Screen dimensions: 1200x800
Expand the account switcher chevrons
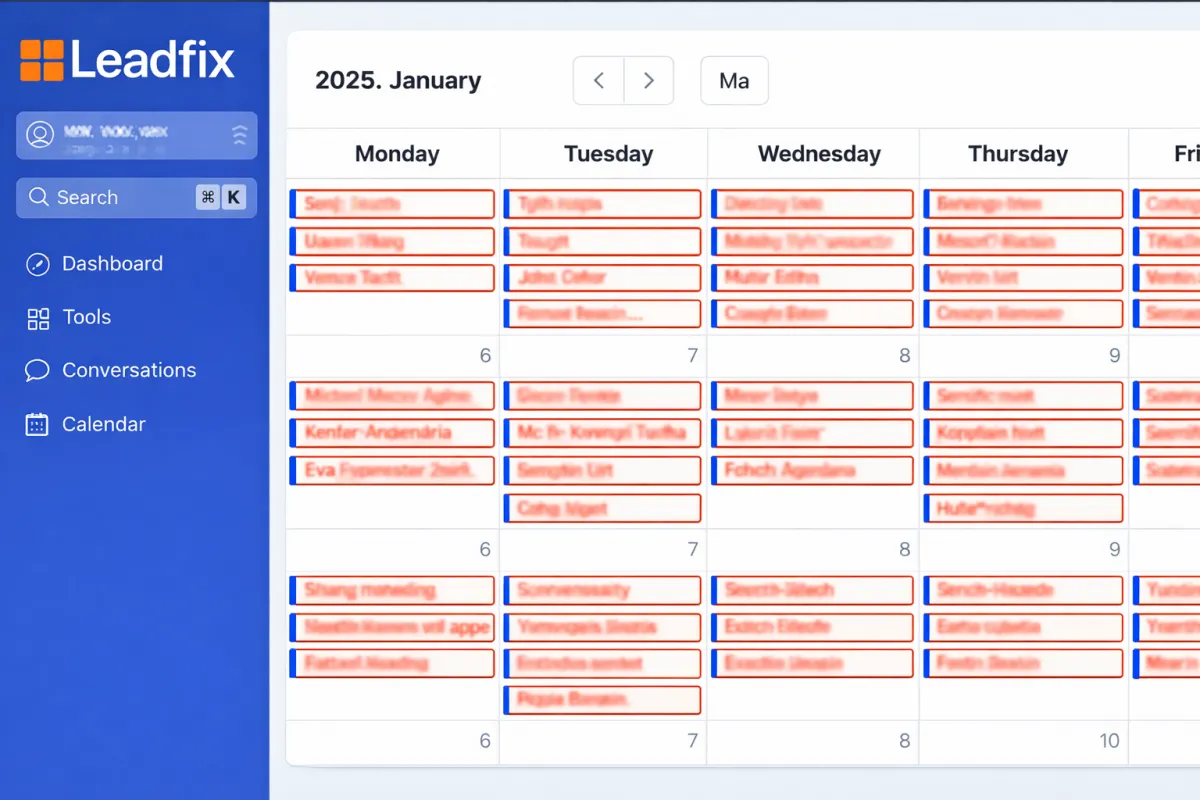point(239,135)
